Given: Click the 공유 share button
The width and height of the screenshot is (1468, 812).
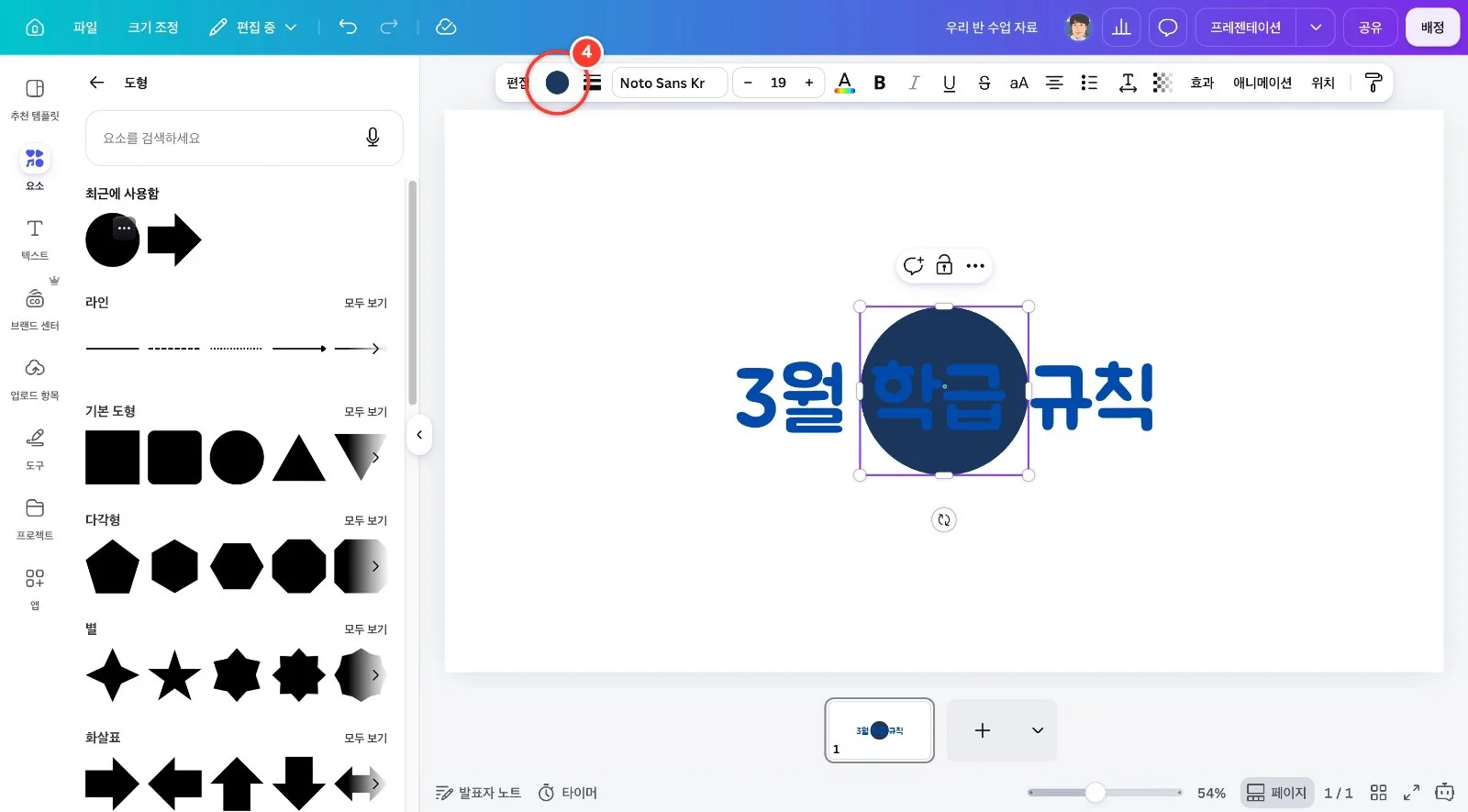Looking at the screenshot, I should pos(1370,28).
